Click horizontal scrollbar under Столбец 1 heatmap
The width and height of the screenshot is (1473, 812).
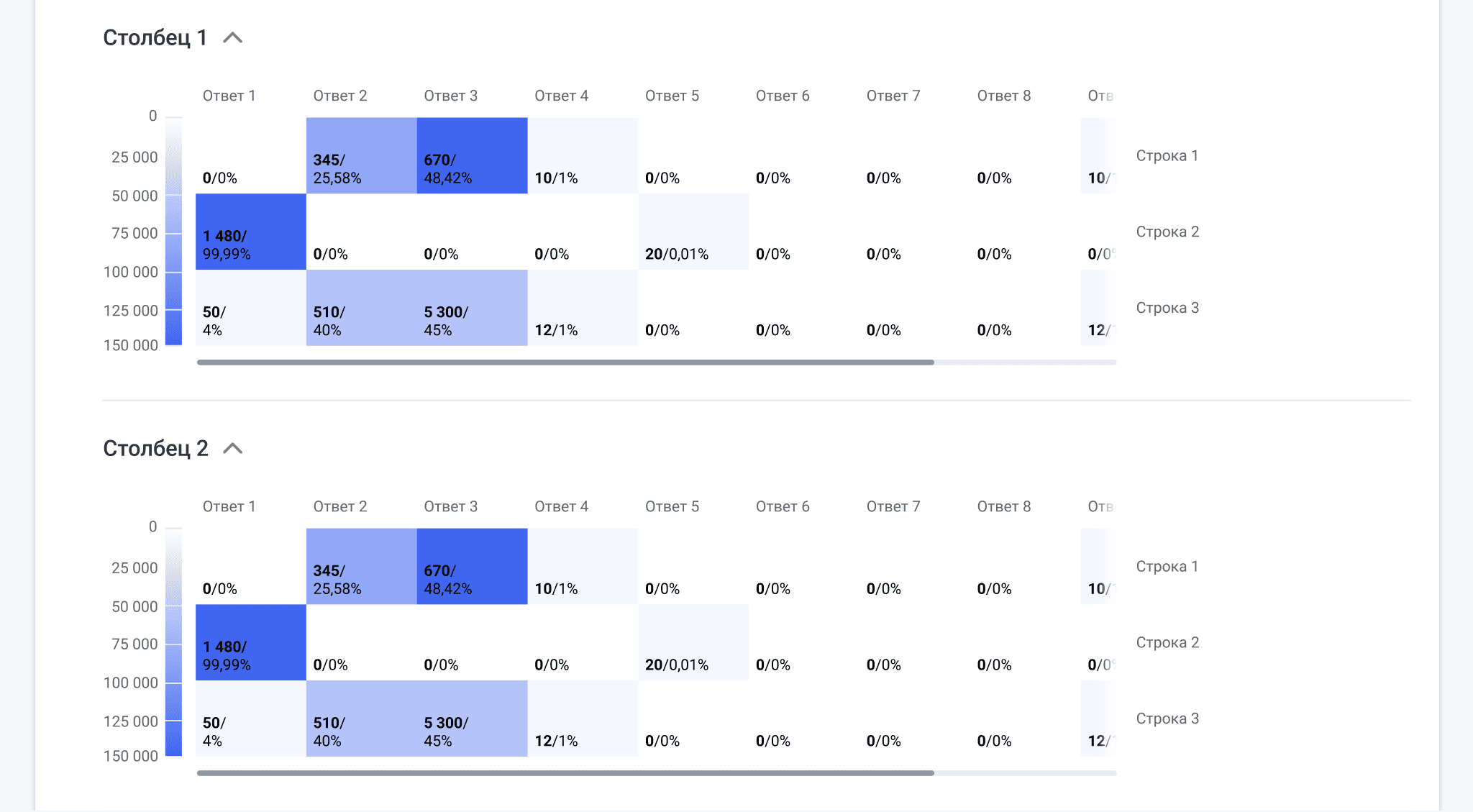pyautogui.click(x=565, y=362)
